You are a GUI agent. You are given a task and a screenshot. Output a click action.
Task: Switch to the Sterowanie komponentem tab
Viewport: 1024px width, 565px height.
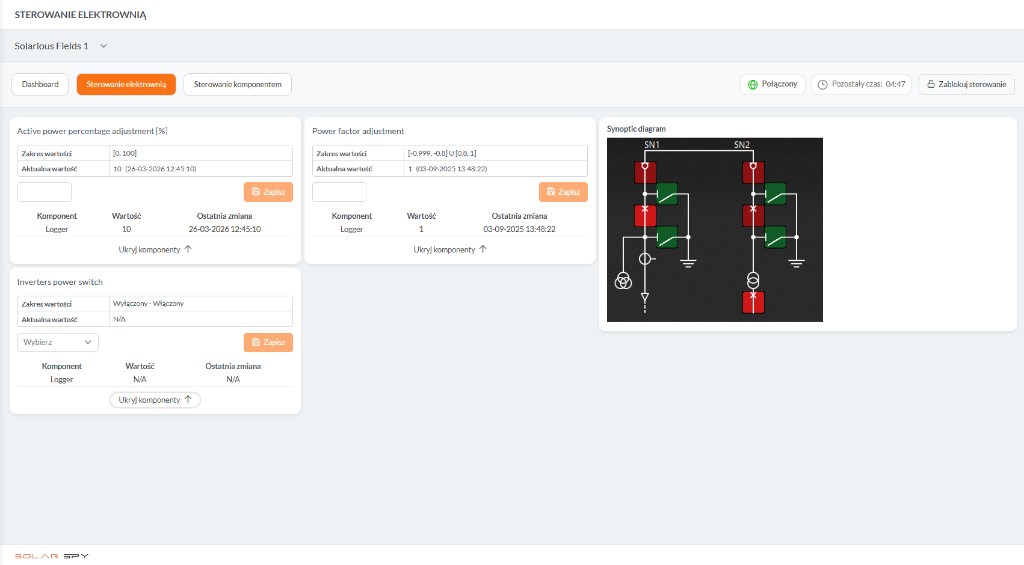click(237, 85)
